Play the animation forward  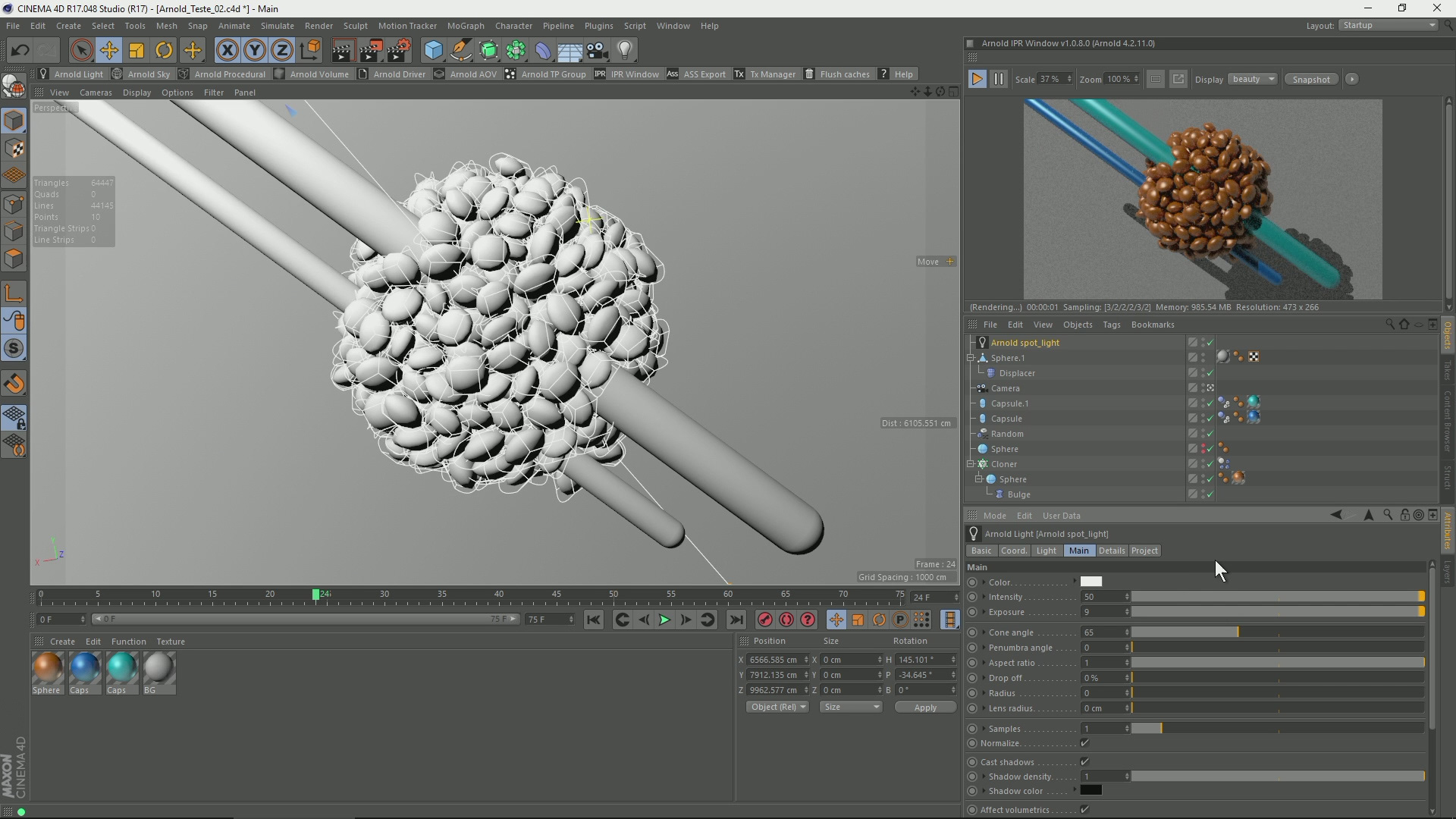(x=664, y=620)
